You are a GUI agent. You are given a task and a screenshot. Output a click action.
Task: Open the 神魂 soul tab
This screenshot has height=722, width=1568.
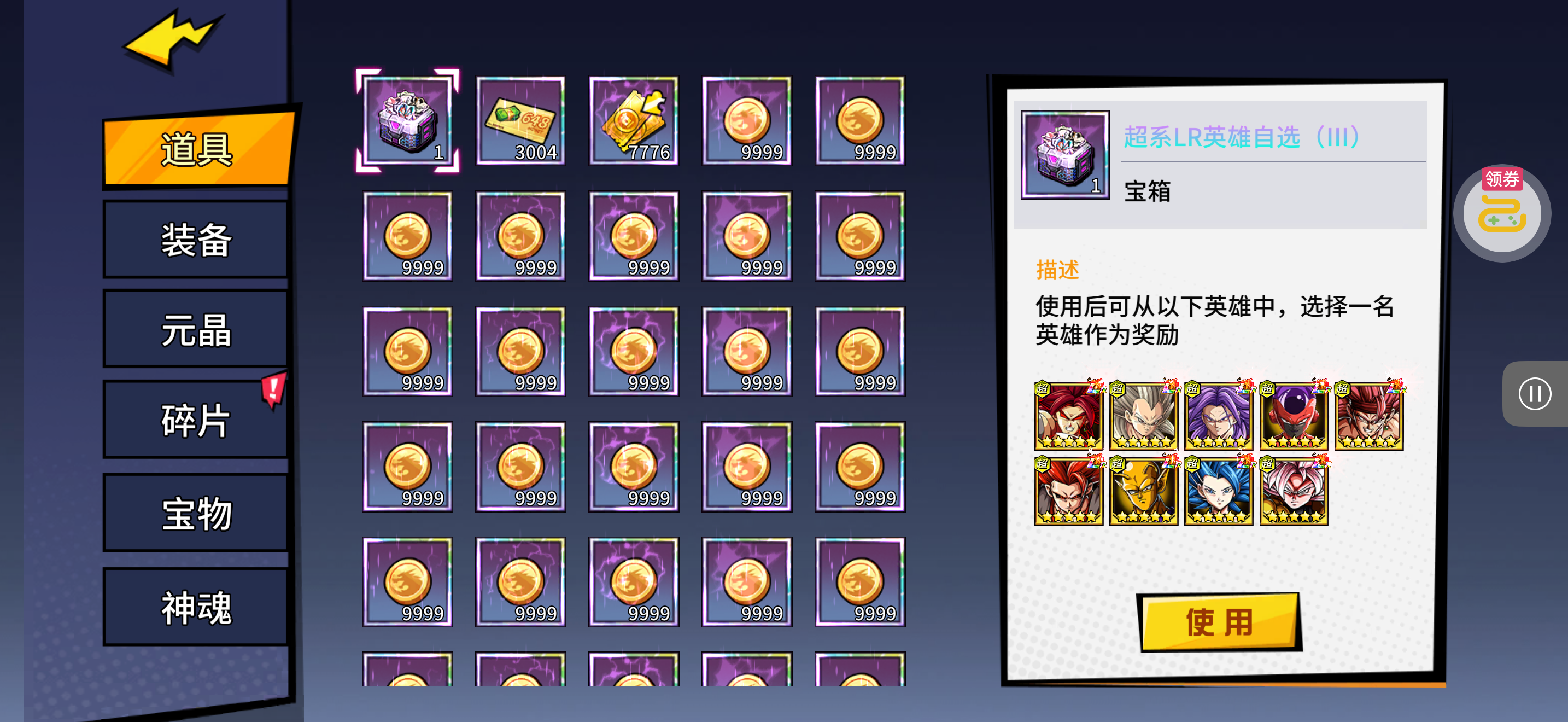[195, 607]
